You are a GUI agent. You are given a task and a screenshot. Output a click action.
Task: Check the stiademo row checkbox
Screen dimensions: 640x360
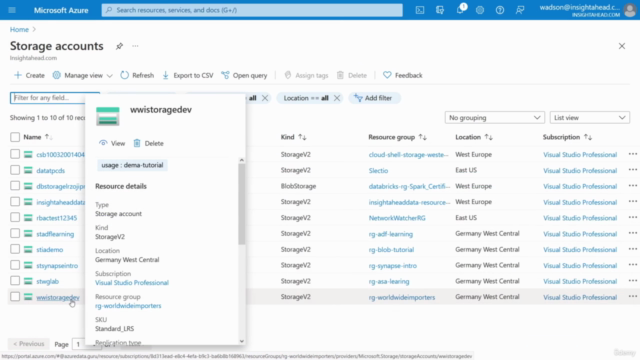point(15,249)
